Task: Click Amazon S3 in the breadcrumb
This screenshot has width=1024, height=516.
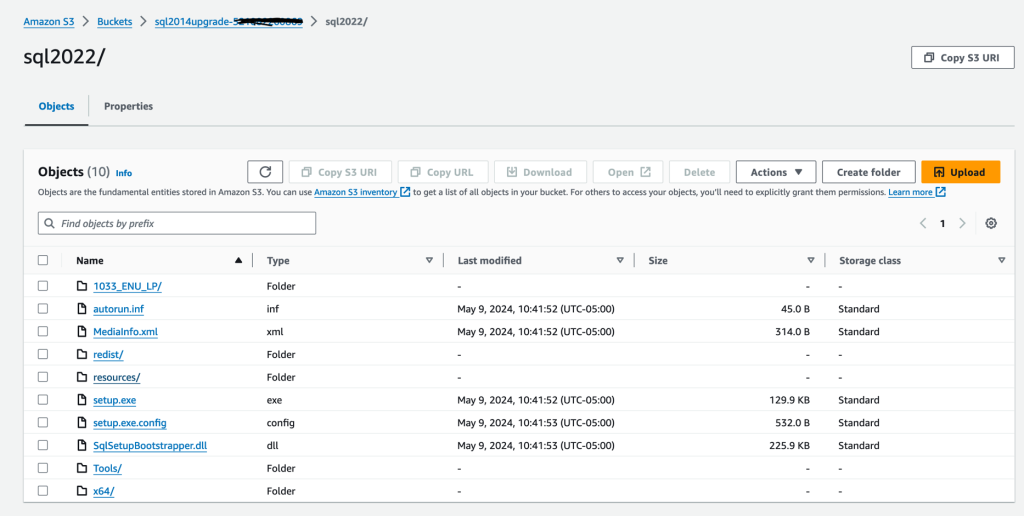Action: coord(49,22)
